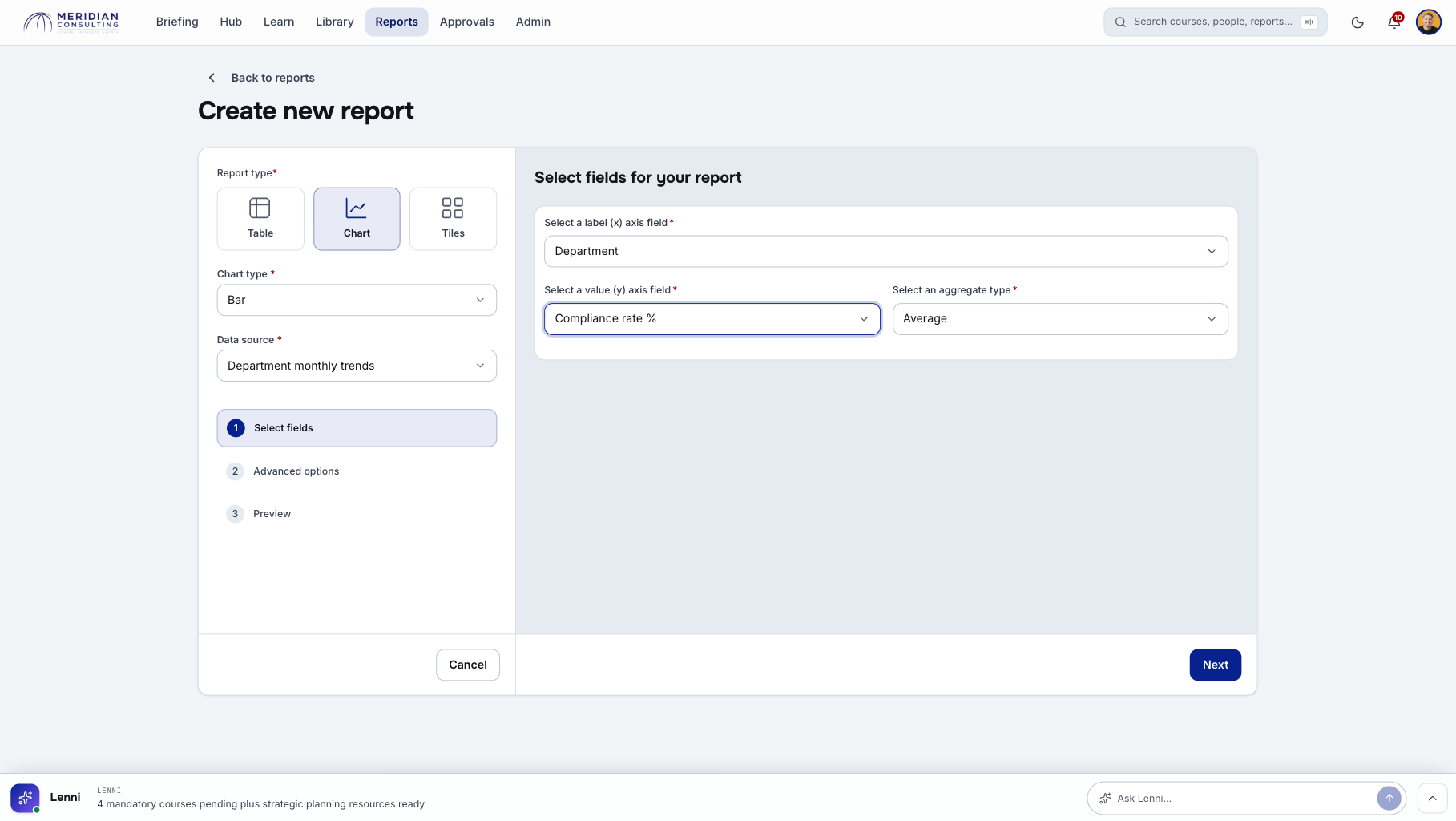Viewport: 1456px width, 821px height.
Task: Click the Lenni name label
Action: click(x=65, y=797)
